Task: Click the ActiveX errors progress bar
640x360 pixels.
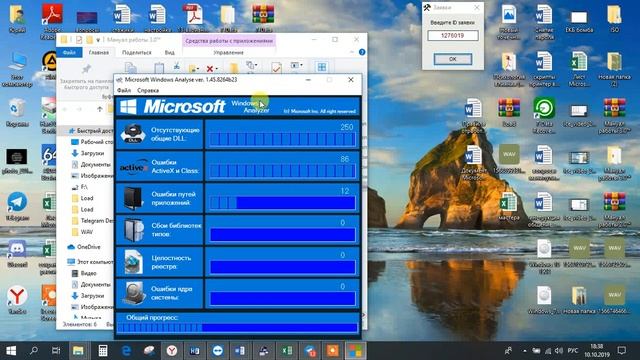Action: (x=282, y=171)
